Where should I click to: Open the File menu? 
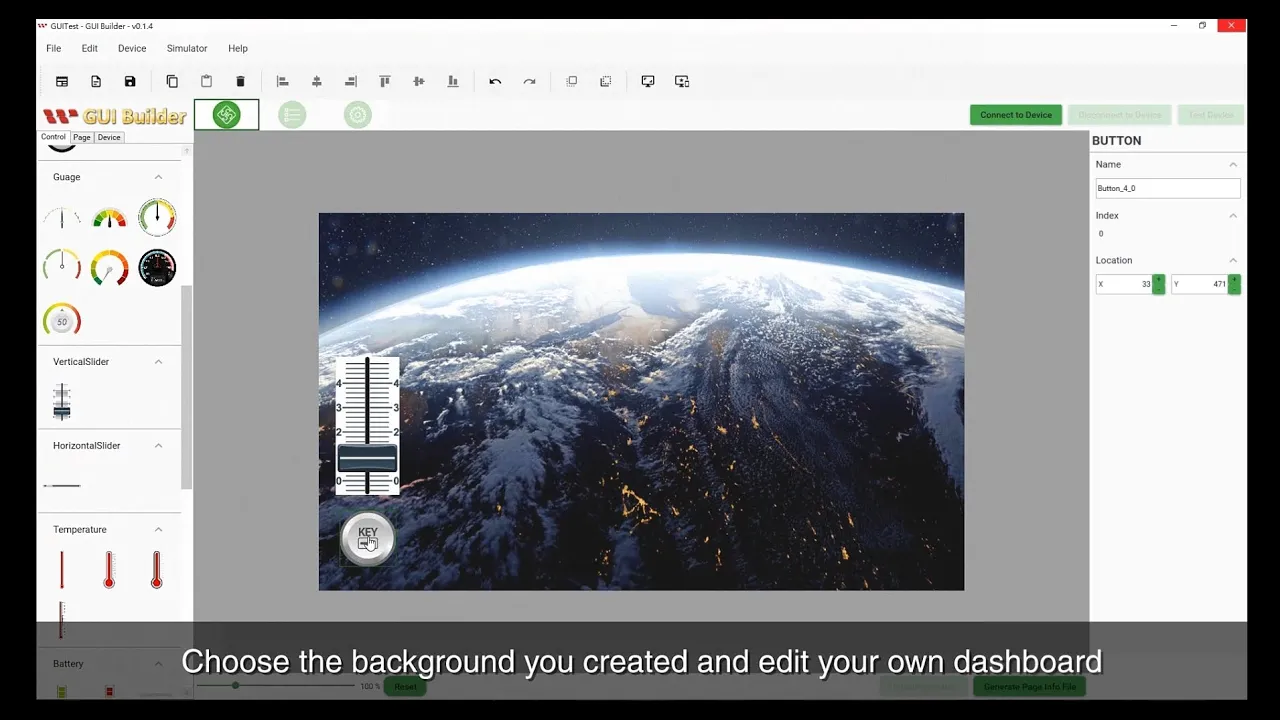54,48
